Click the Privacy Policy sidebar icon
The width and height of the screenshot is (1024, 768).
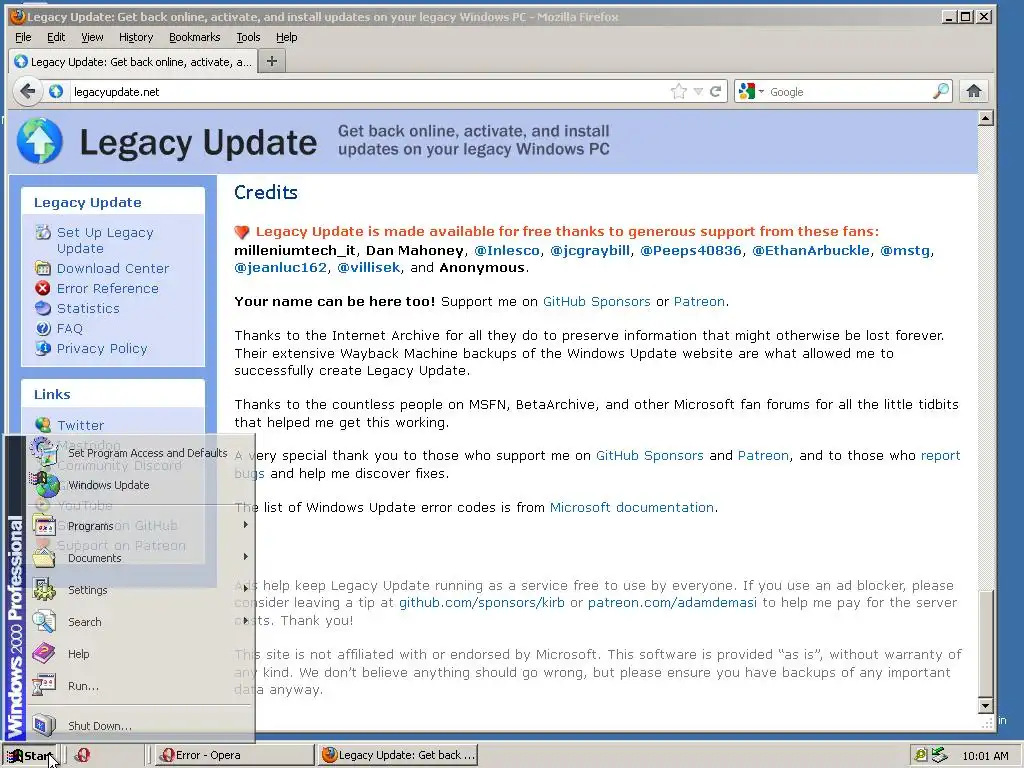pyautogui.click(x=43, y=348)
